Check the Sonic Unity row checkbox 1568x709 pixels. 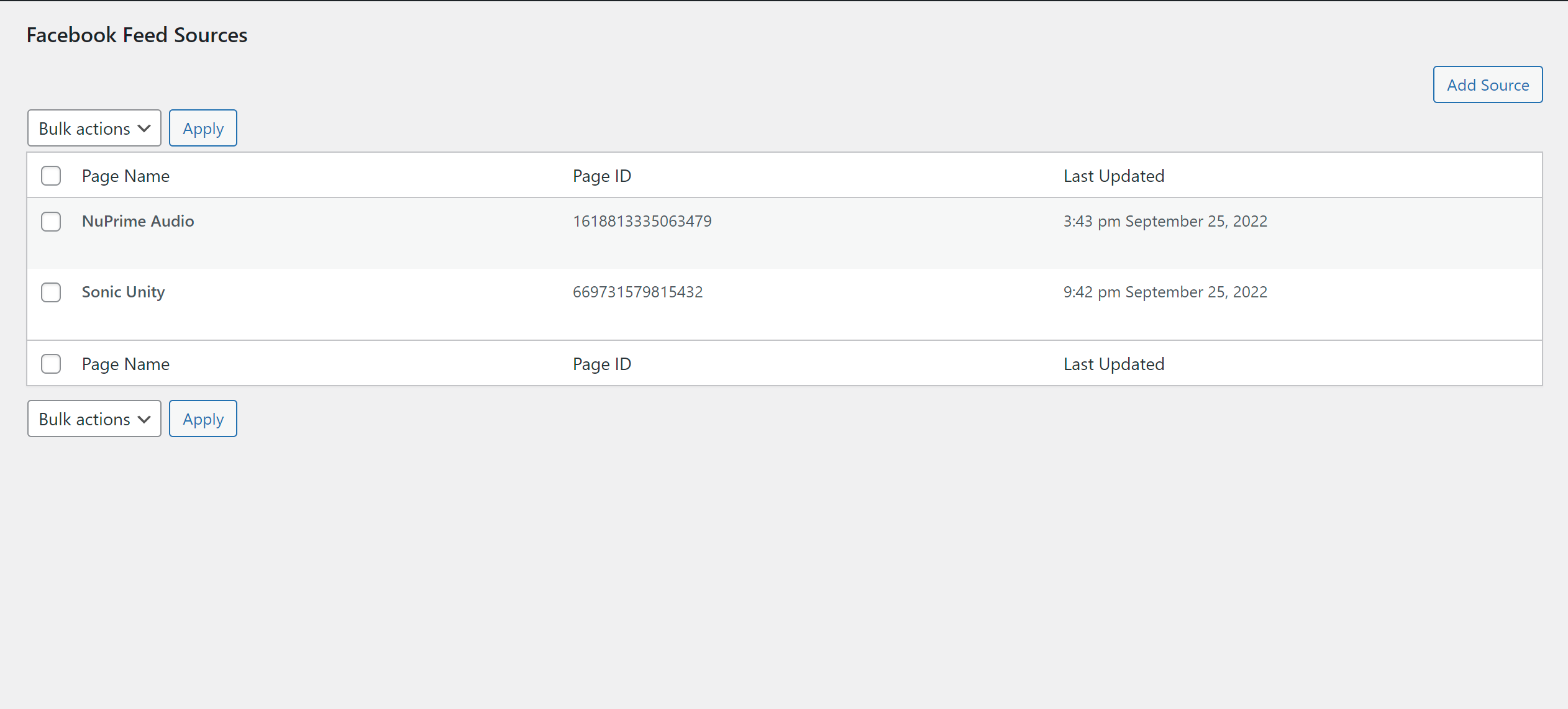click(x=51, y=292)
